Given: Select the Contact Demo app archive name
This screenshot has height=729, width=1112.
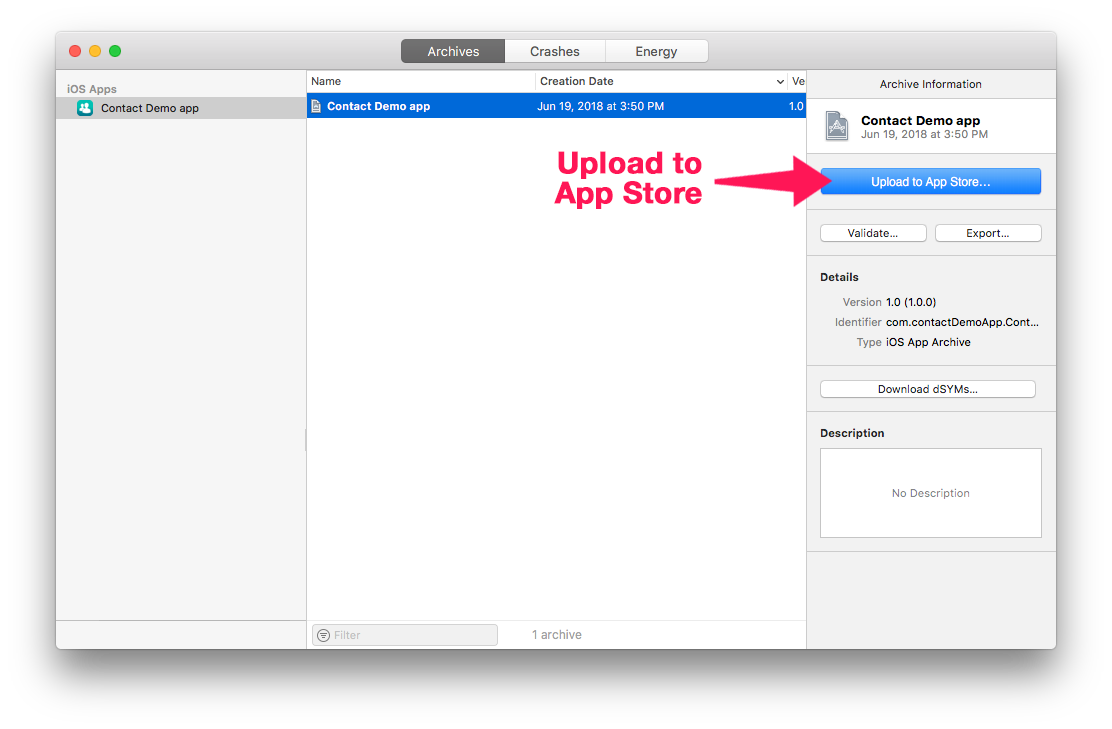Looking at the screenshot, I should coord(379,106).
